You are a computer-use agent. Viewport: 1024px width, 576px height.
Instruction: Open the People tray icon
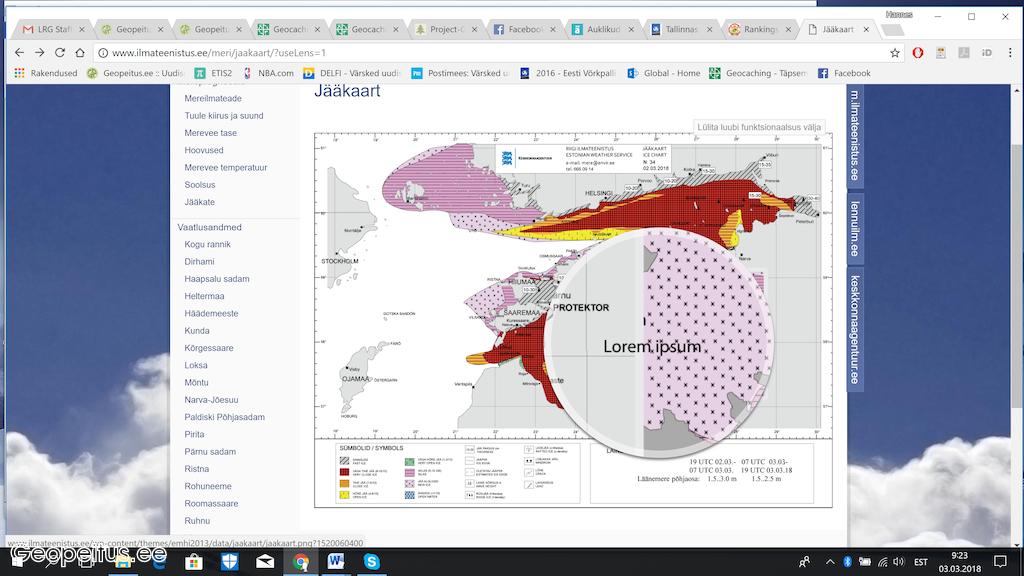coord(805,562)
